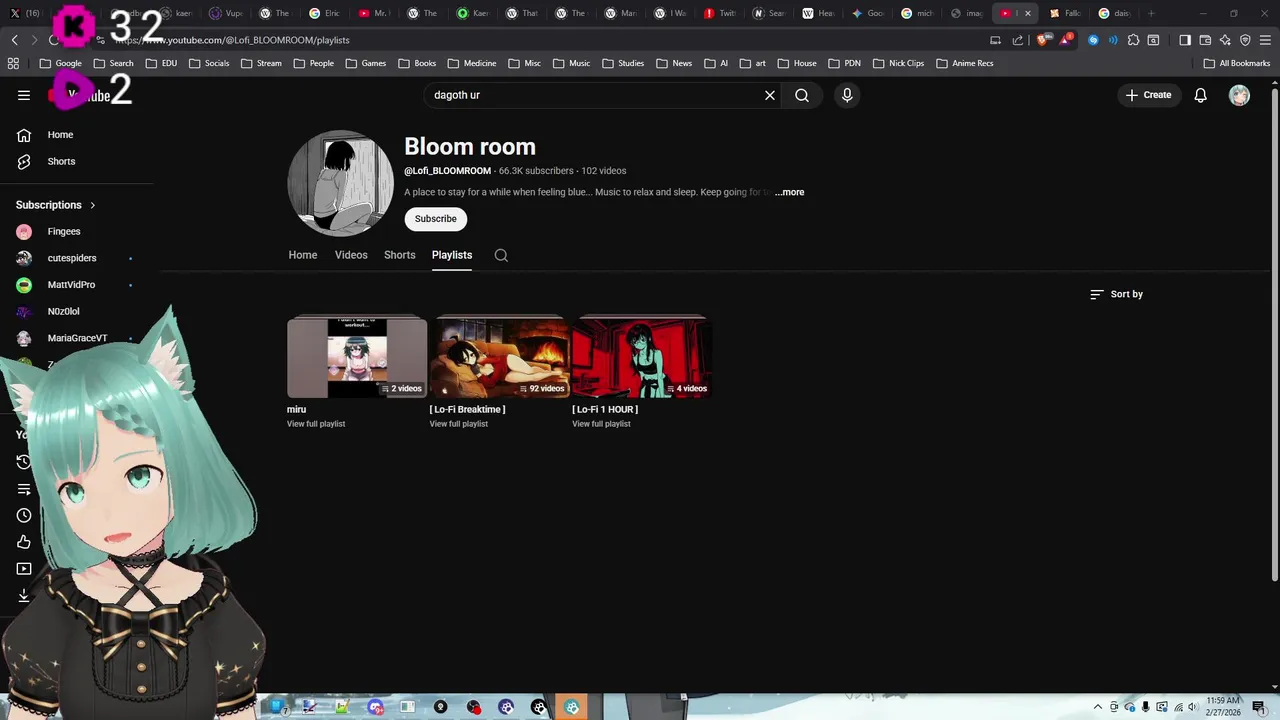Switch to the Fallo browser tab
Image resolution: width=1280 pixels, height=720 pixels.
tap(1066, 13)
